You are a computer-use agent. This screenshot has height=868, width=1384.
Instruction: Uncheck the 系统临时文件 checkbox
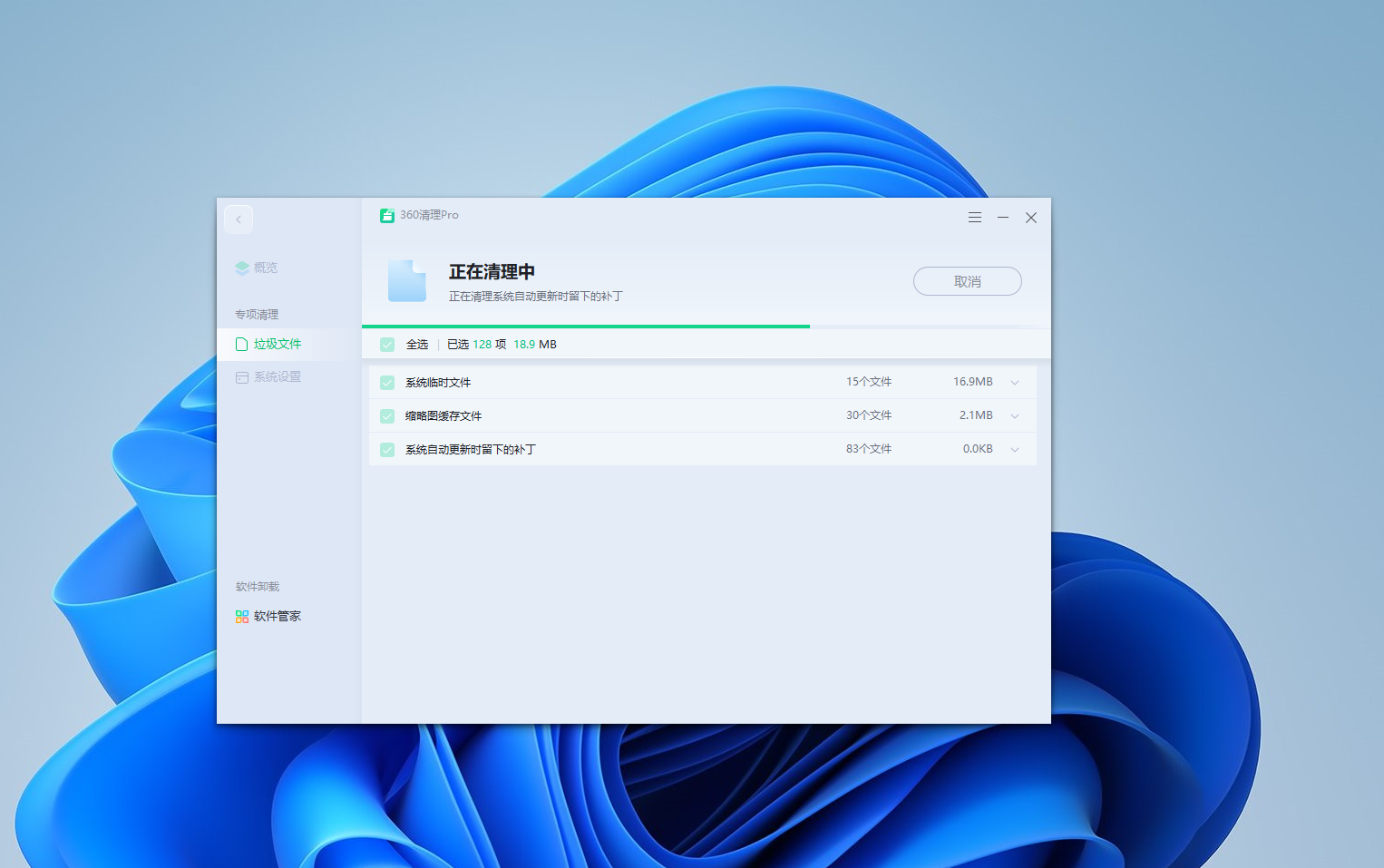(387, 383)
